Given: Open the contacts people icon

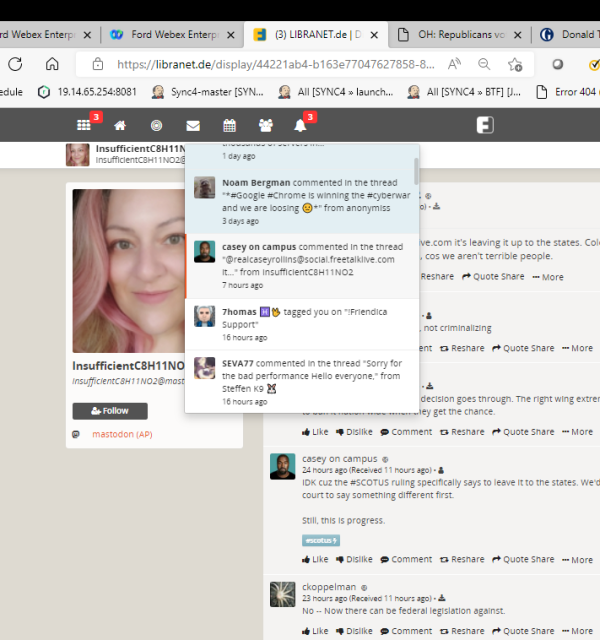Looking at the screenshot, I should [x=265, y=126].
